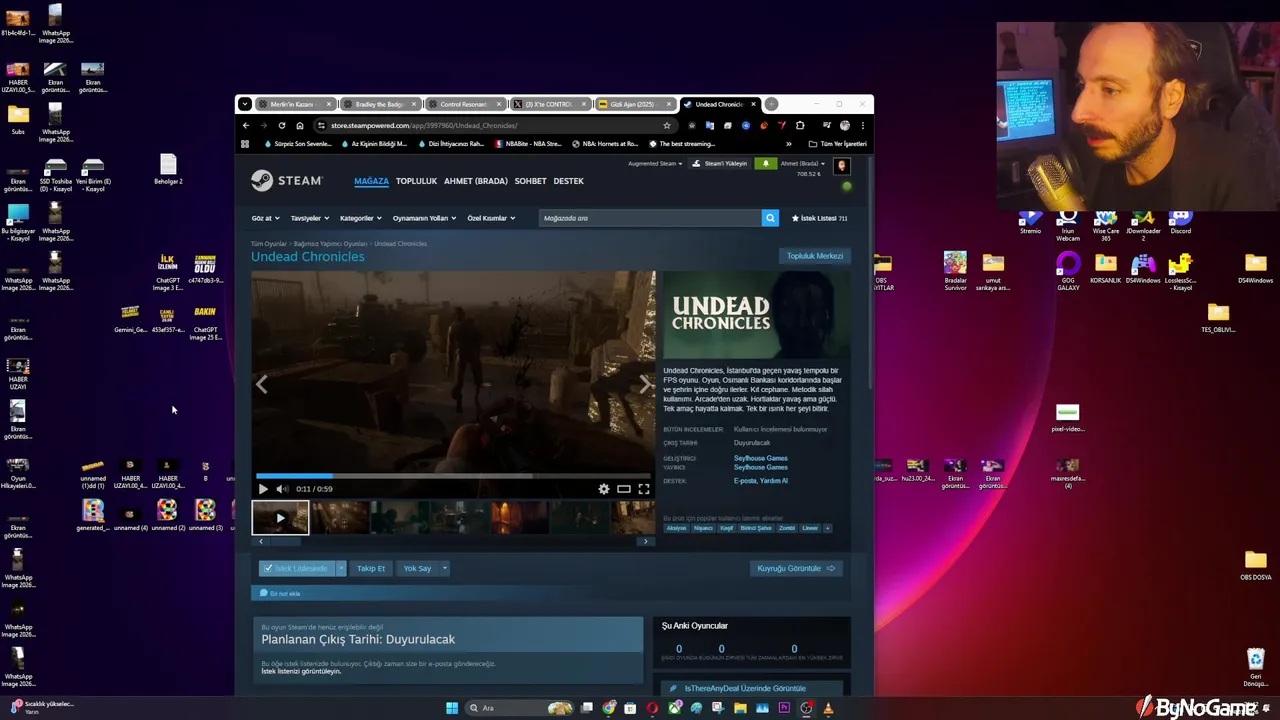The height and width of the screenshot is (720, 1280).
Task: Open the TOPLULUK menu
Action: tap(416, 181)
